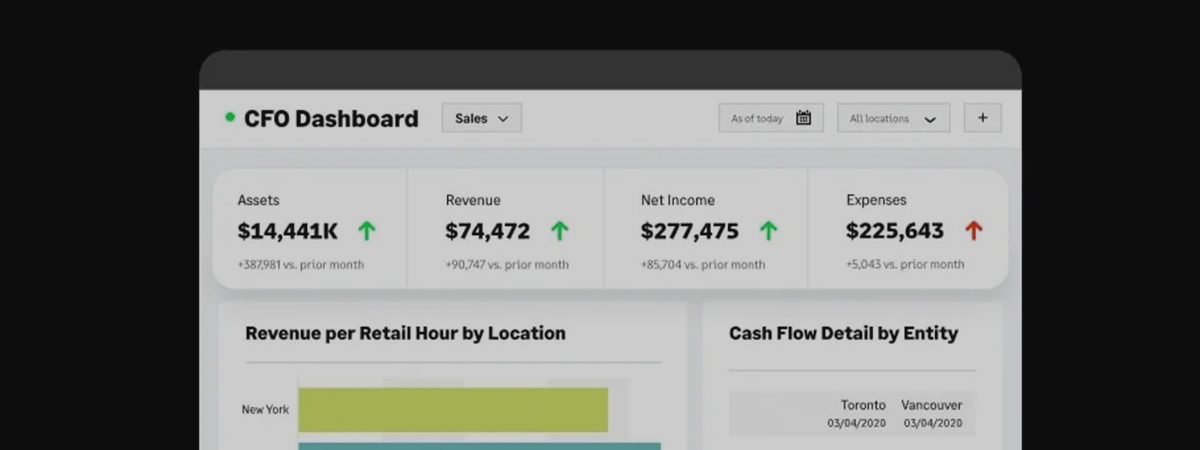This screenshot has width=1200, height=450.
Task: Click the teal bar below New York
Action: point(478,445)
